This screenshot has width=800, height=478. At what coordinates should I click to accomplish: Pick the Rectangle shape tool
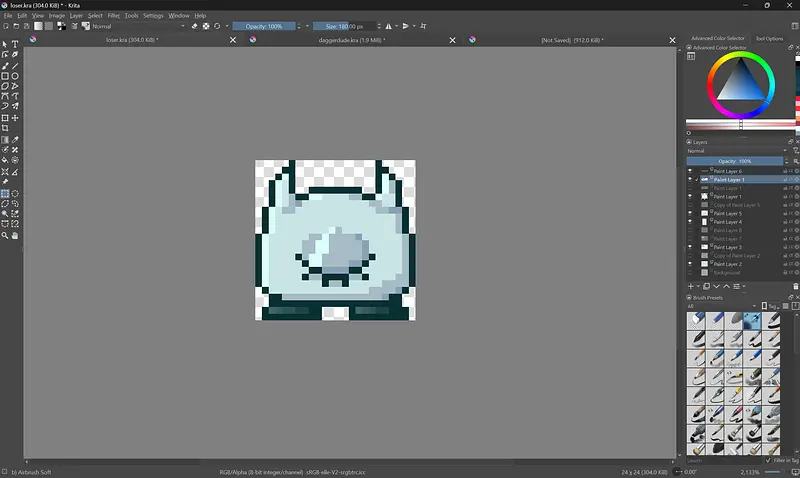5,76
